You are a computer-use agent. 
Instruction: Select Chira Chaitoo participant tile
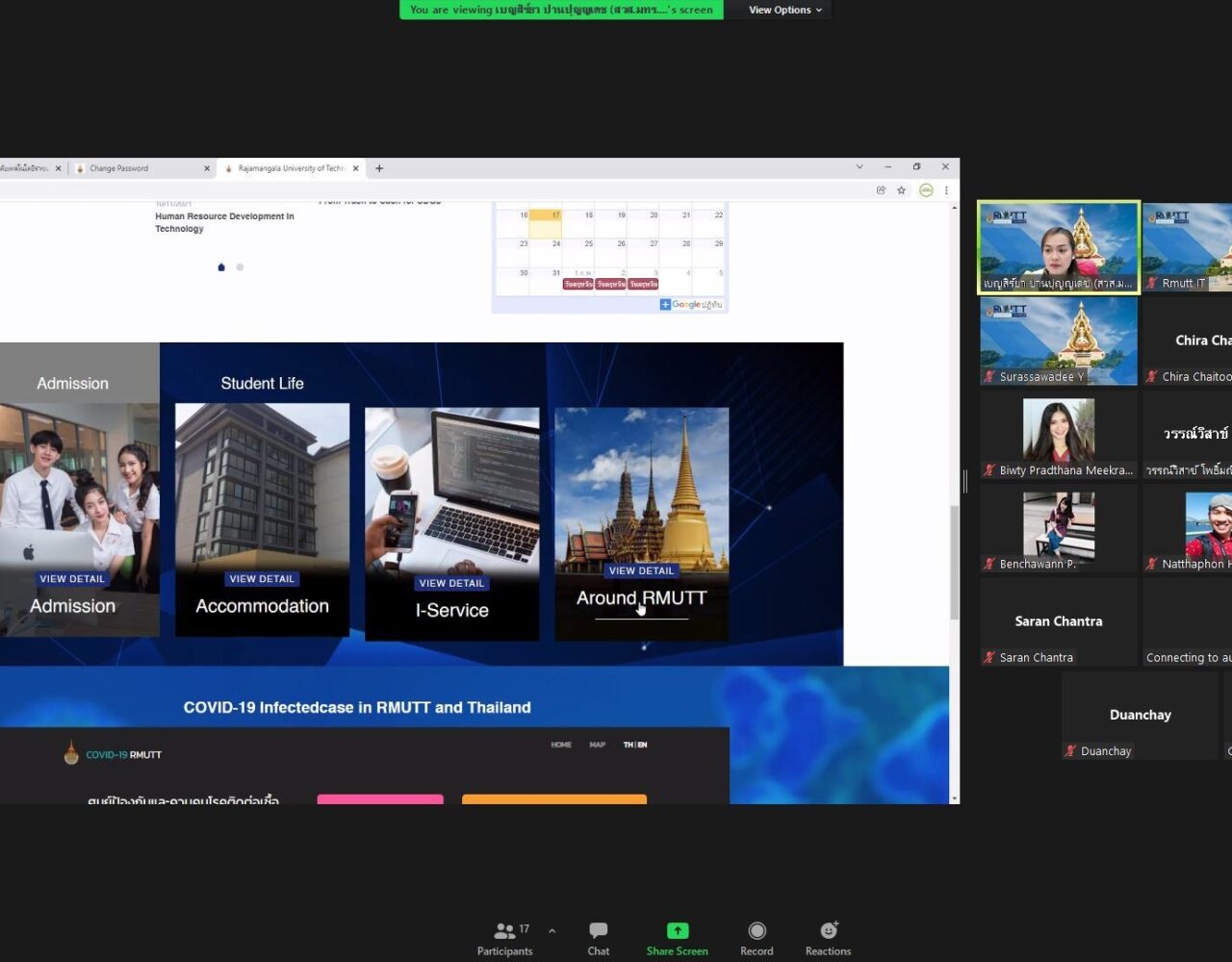(1188, 341)
